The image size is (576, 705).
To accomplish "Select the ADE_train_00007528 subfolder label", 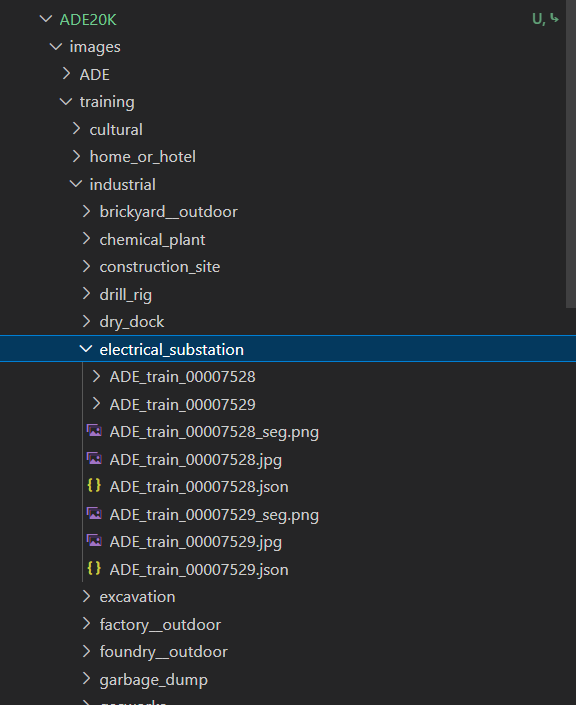I will click(x=183, y=377).
